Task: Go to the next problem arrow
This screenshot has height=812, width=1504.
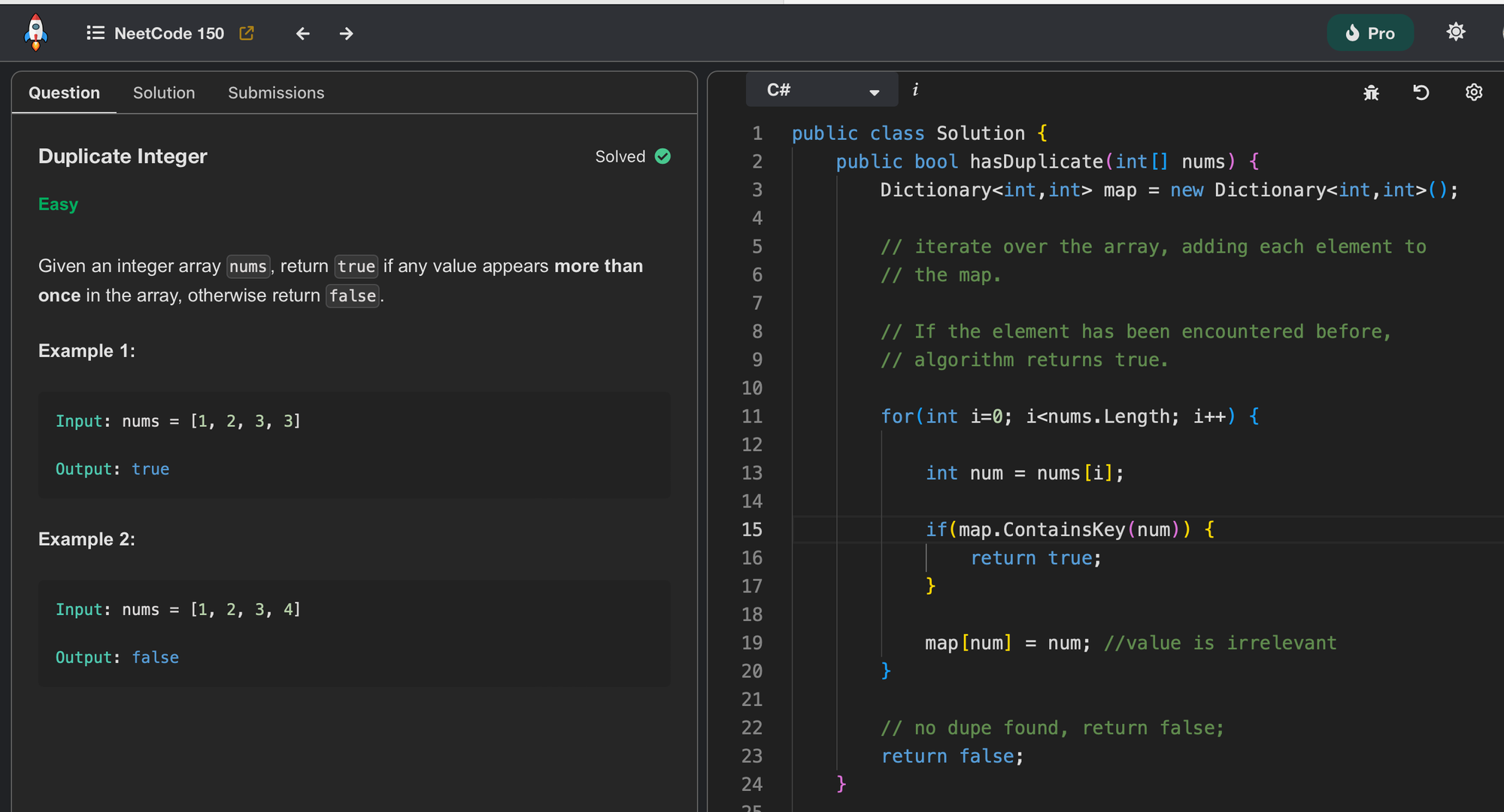Action: (x=346, y=34)
